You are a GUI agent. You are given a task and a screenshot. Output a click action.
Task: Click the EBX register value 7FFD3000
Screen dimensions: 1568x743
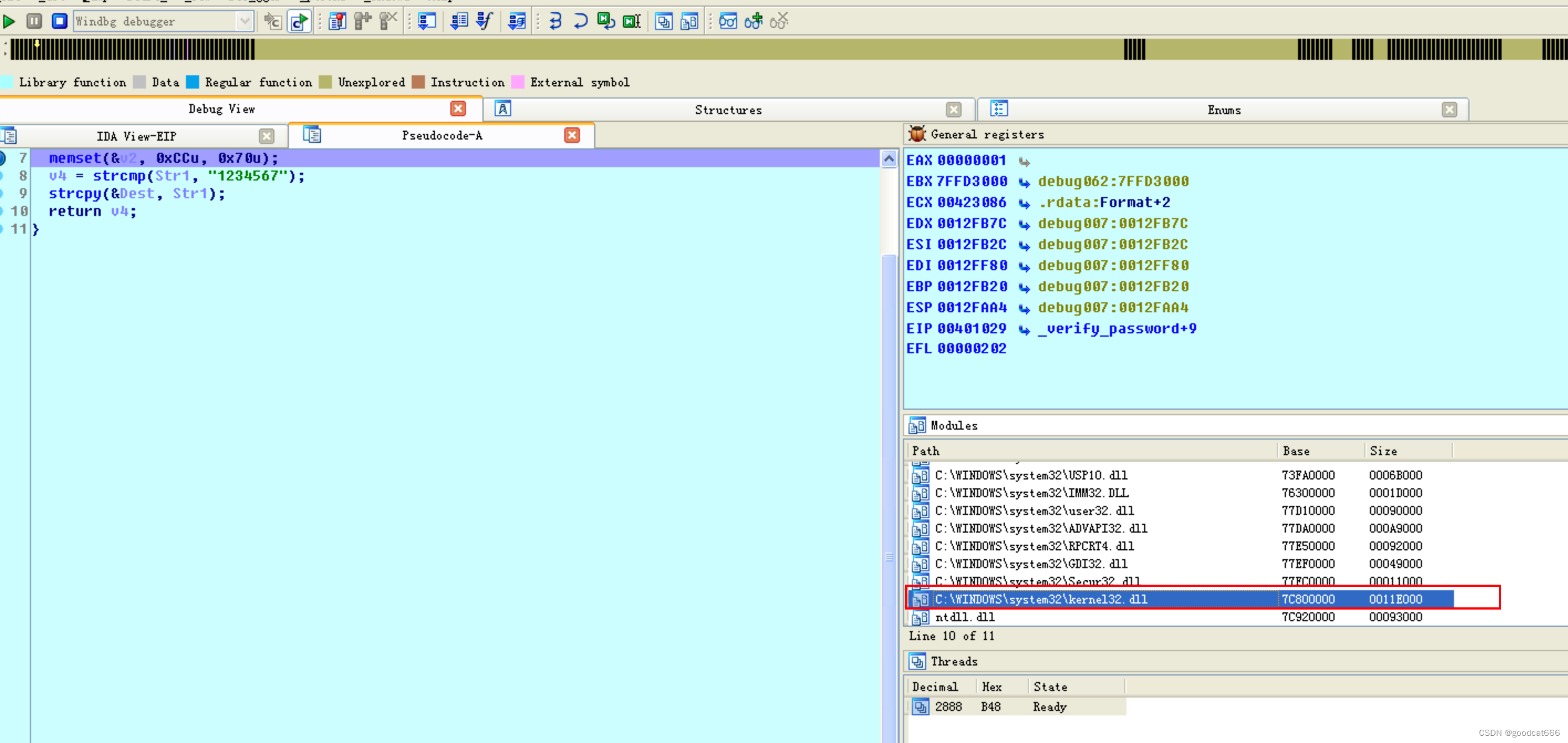coord(972,182)
